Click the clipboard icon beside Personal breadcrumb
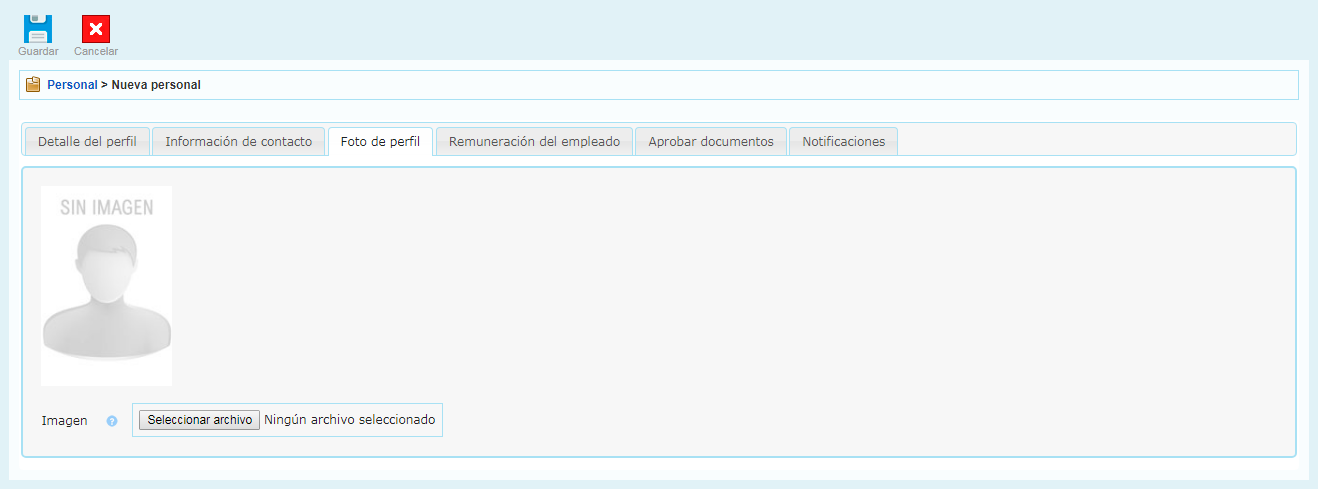1318x489 pixels. (x=33, y=85)
